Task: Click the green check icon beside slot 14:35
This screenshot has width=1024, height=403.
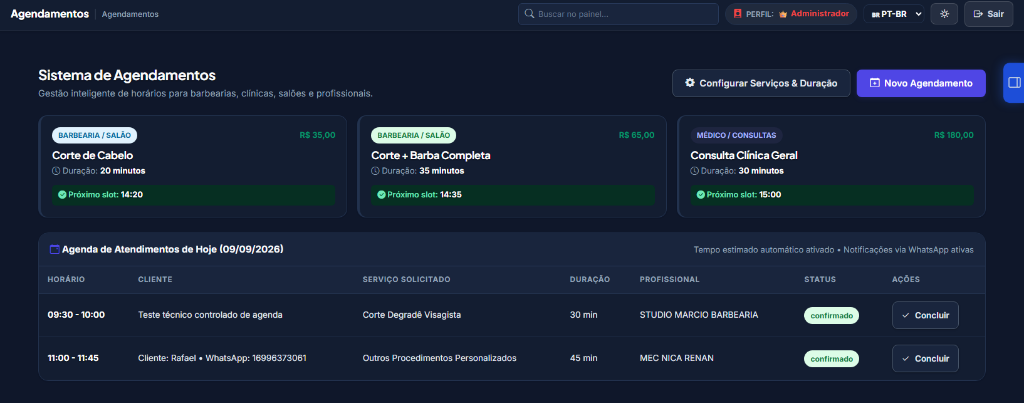Action: coord(381,195)
